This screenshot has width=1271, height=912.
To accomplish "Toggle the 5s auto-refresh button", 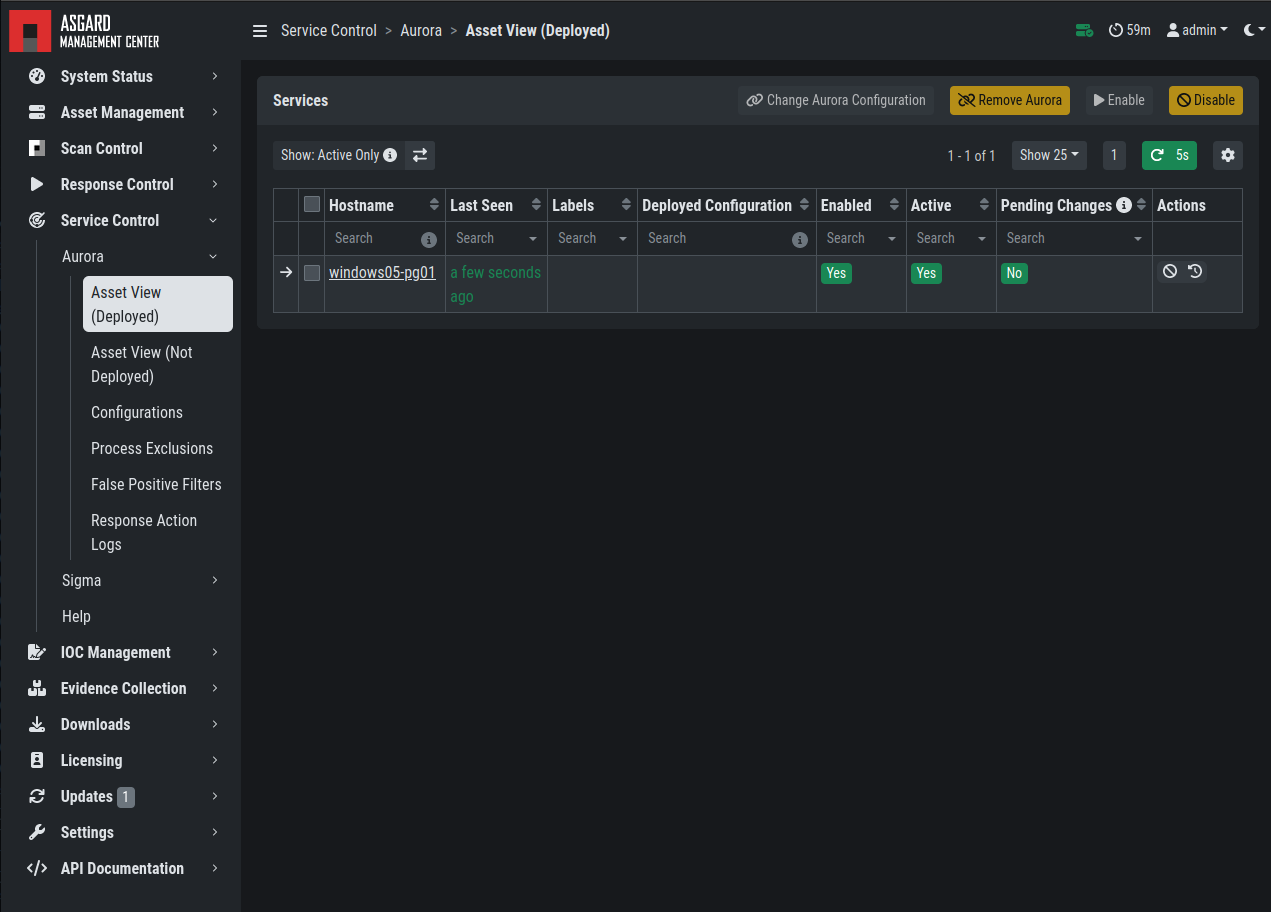I will click(1169, 155).
